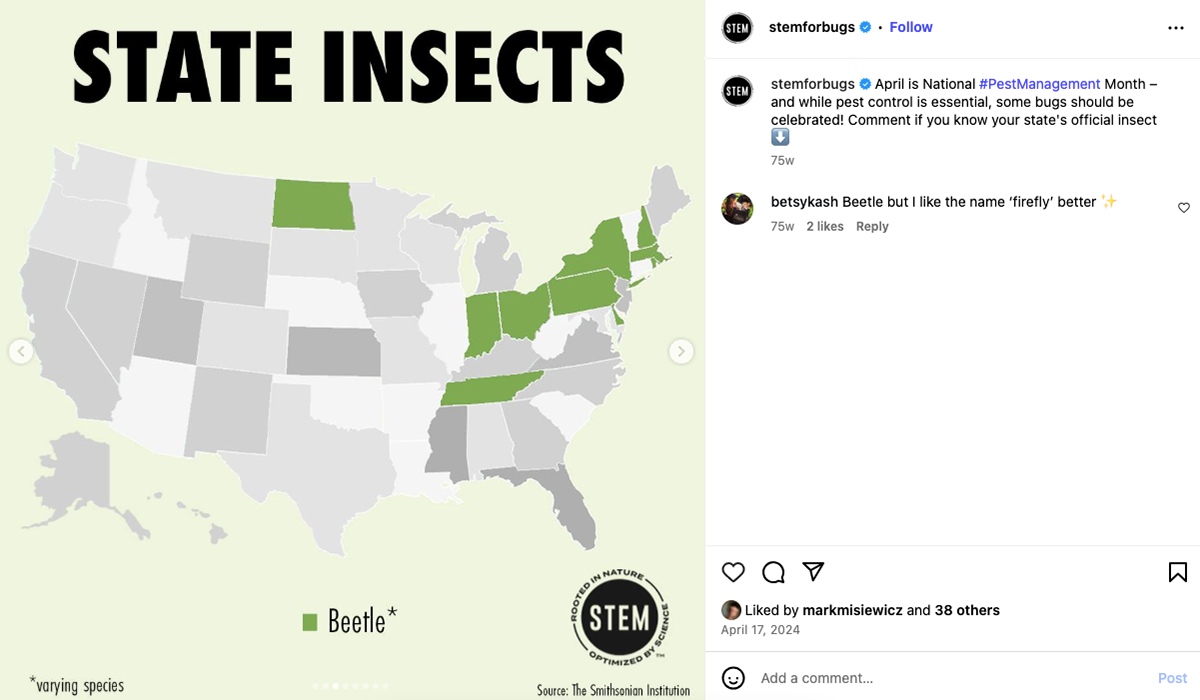Follow the stemforbugs account
The height and width of the screenshot is (700, 1200).
point(911,27)
